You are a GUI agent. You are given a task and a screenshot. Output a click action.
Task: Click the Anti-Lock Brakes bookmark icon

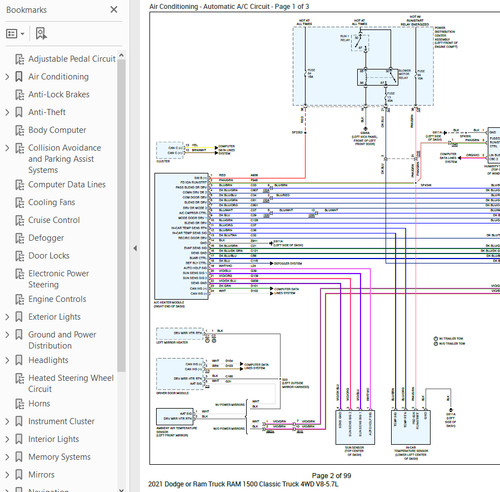20,95
